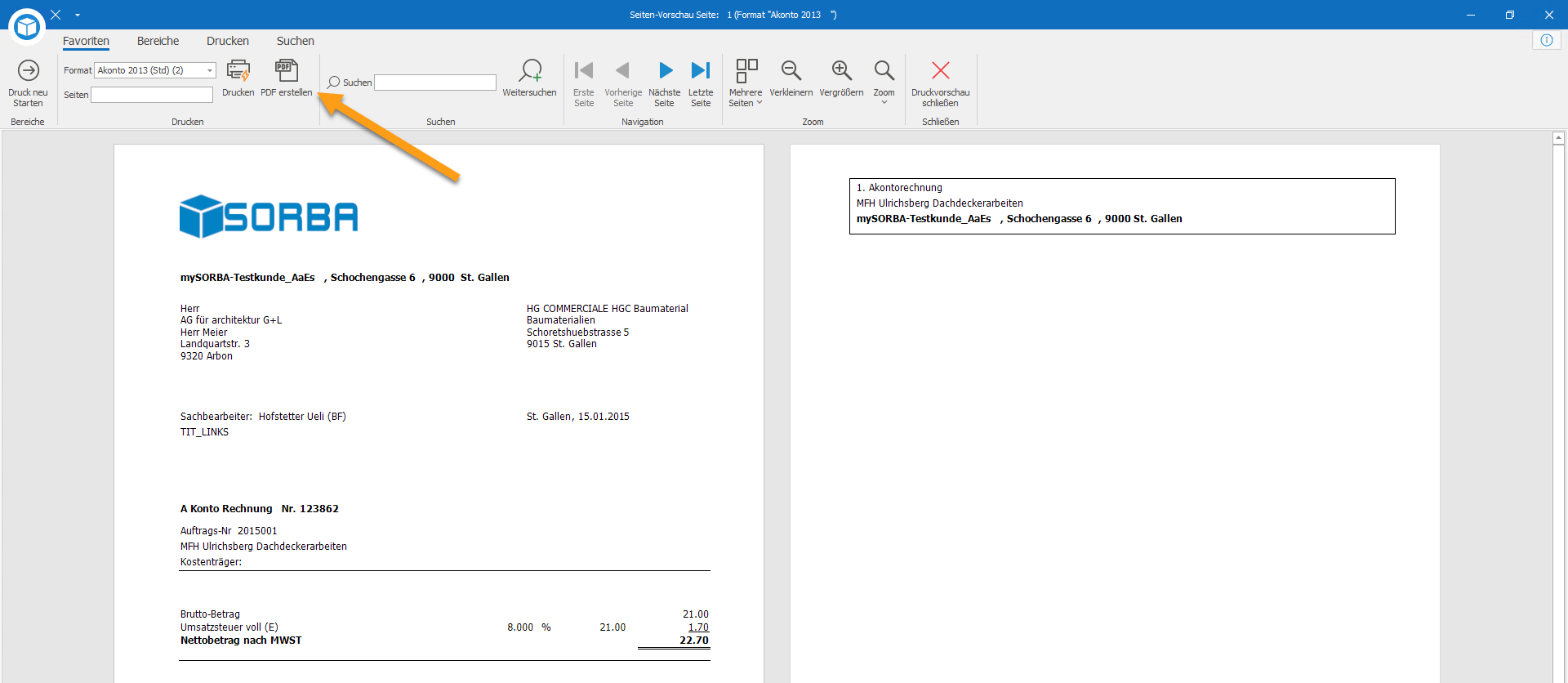Click '1.70' tax amount value
The image size is (1568, 683).
pyautogui.click(x=698, y=627)
